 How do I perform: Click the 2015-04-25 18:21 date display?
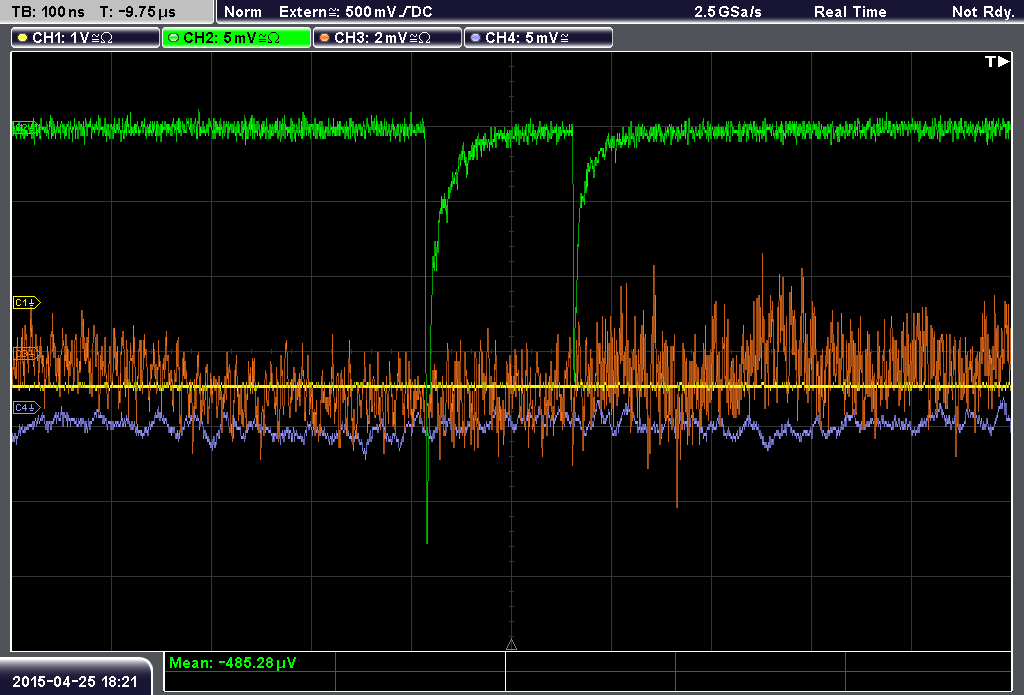[x=75, y=681]
